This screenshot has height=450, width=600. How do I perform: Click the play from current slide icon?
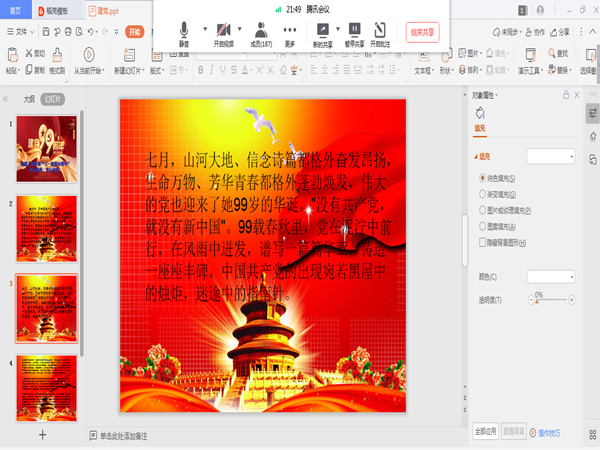(89, 54)
